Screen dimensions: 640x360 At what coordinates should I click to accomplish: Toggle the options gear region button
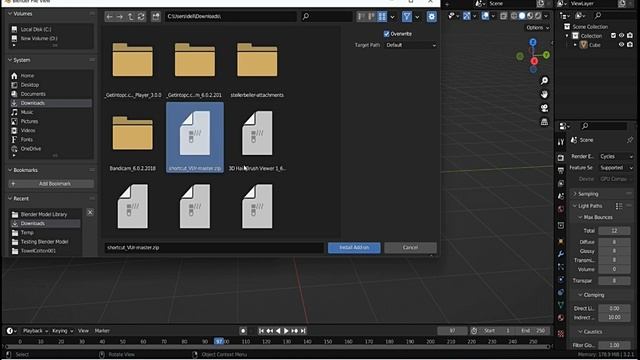(x=431, y=17)
